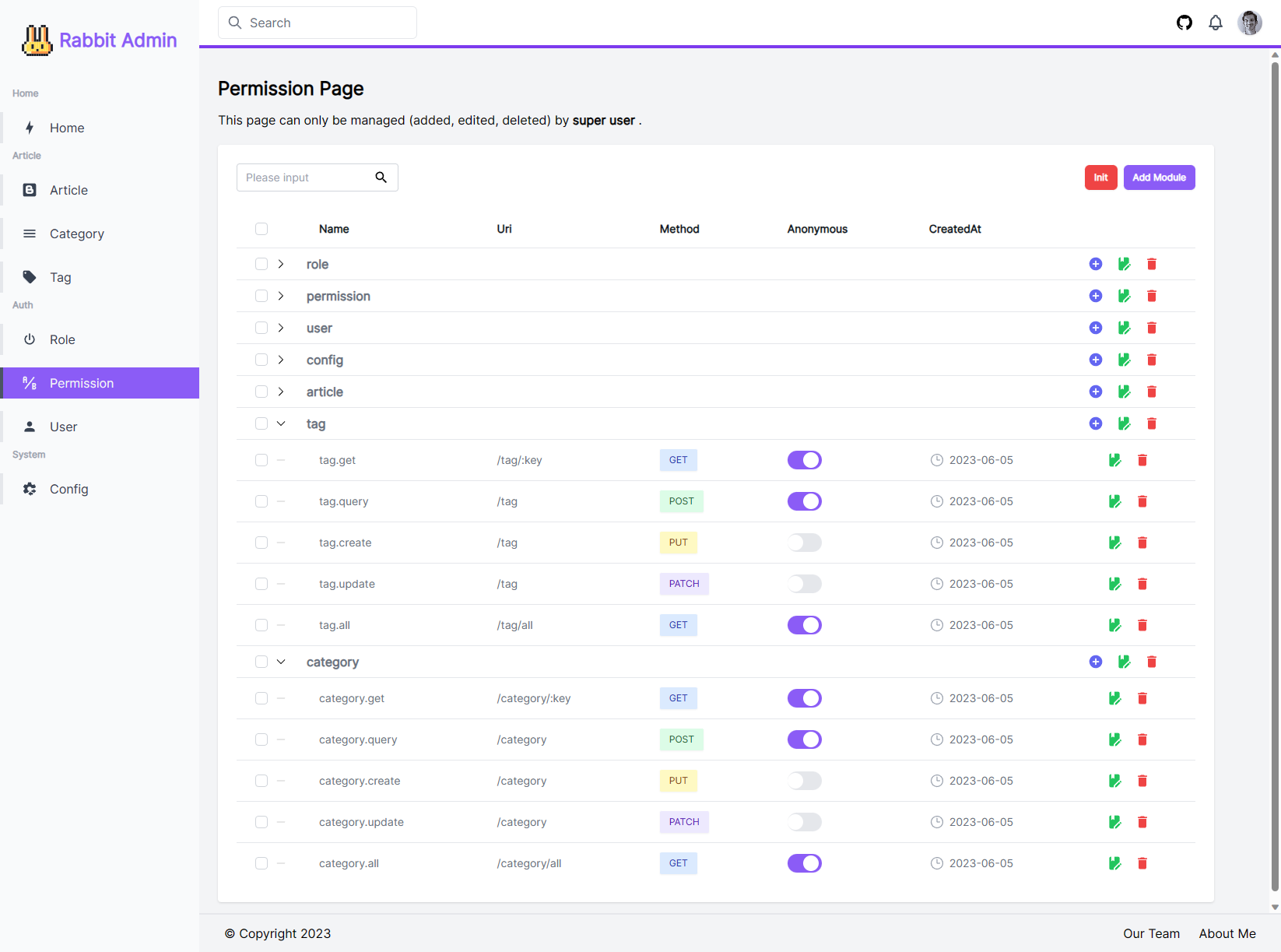Disable anonymous access for category.get
Viewport: 1281px width, 952px height.
tap(805, 698)
